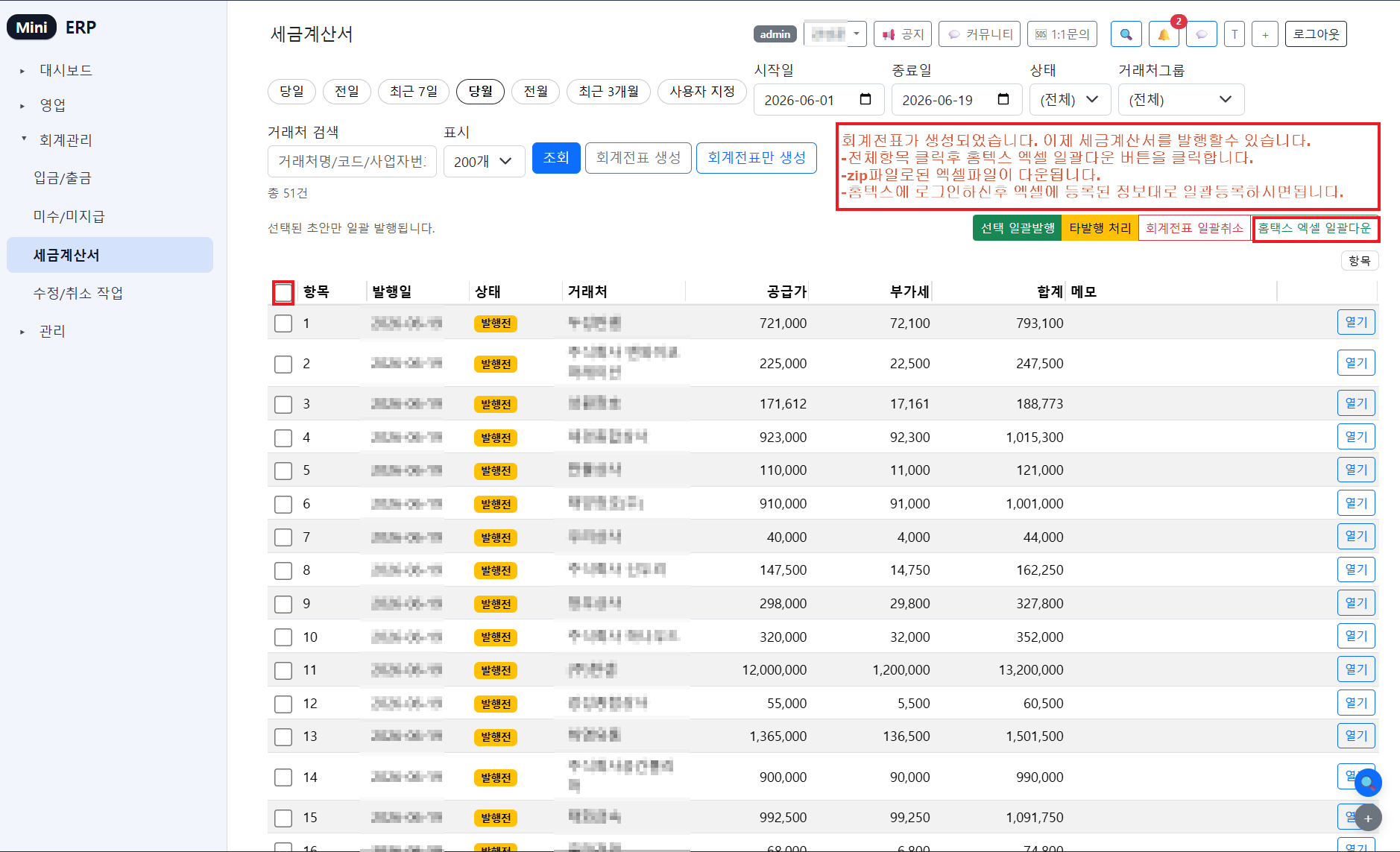Select the 최근 3개월 date range filter
The image size is (1400, 852).
click(x=608, y=92)
